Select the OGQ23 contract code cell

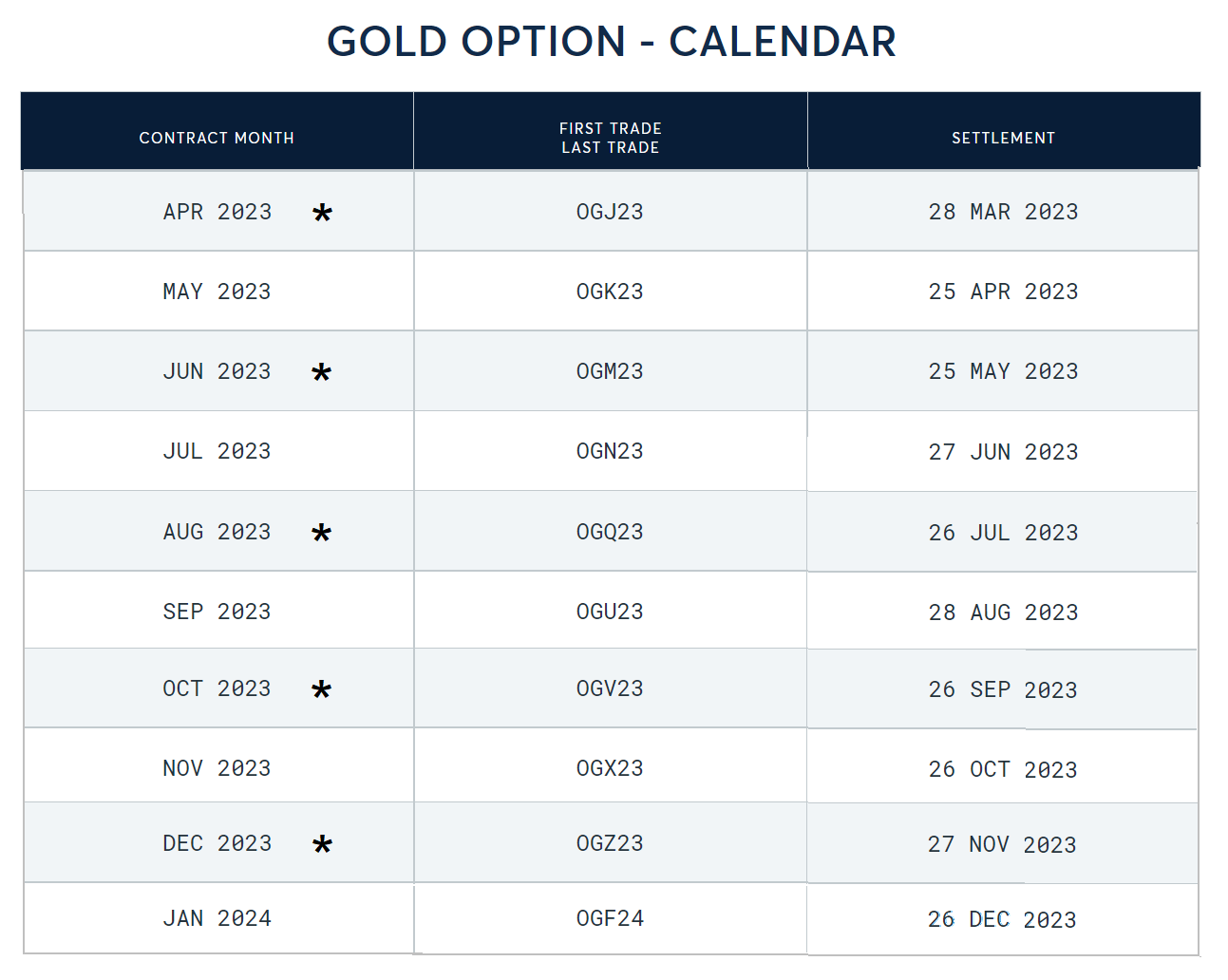[610, 532]
